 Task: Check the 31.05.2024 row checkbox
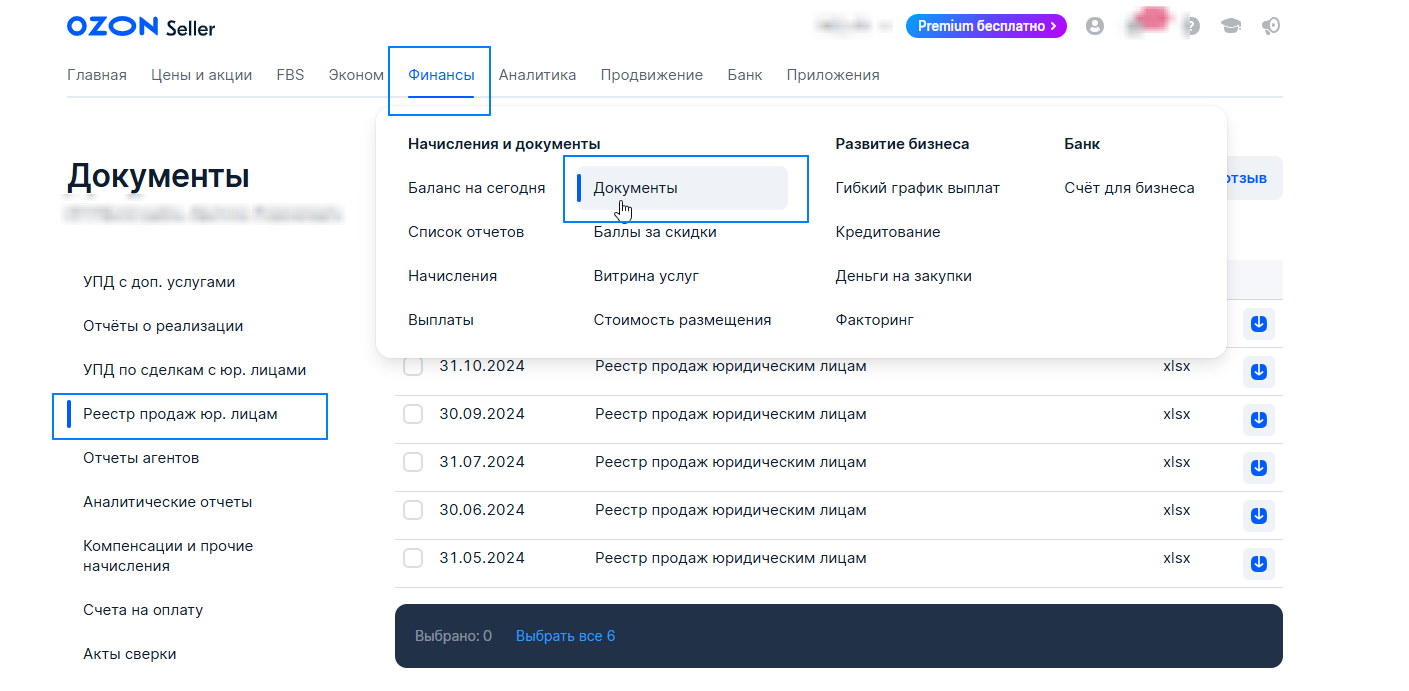point(413,558)
